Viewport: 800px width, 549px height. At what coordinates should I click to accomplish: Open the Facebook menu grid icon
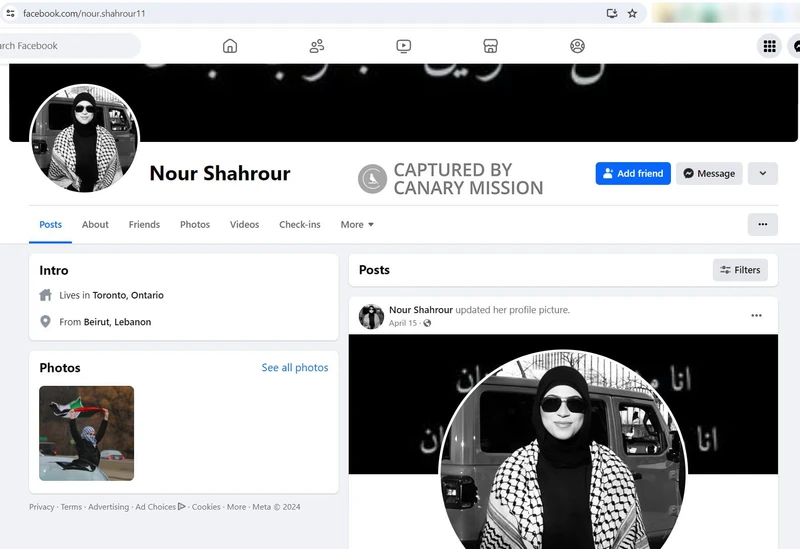pos(769,46)
